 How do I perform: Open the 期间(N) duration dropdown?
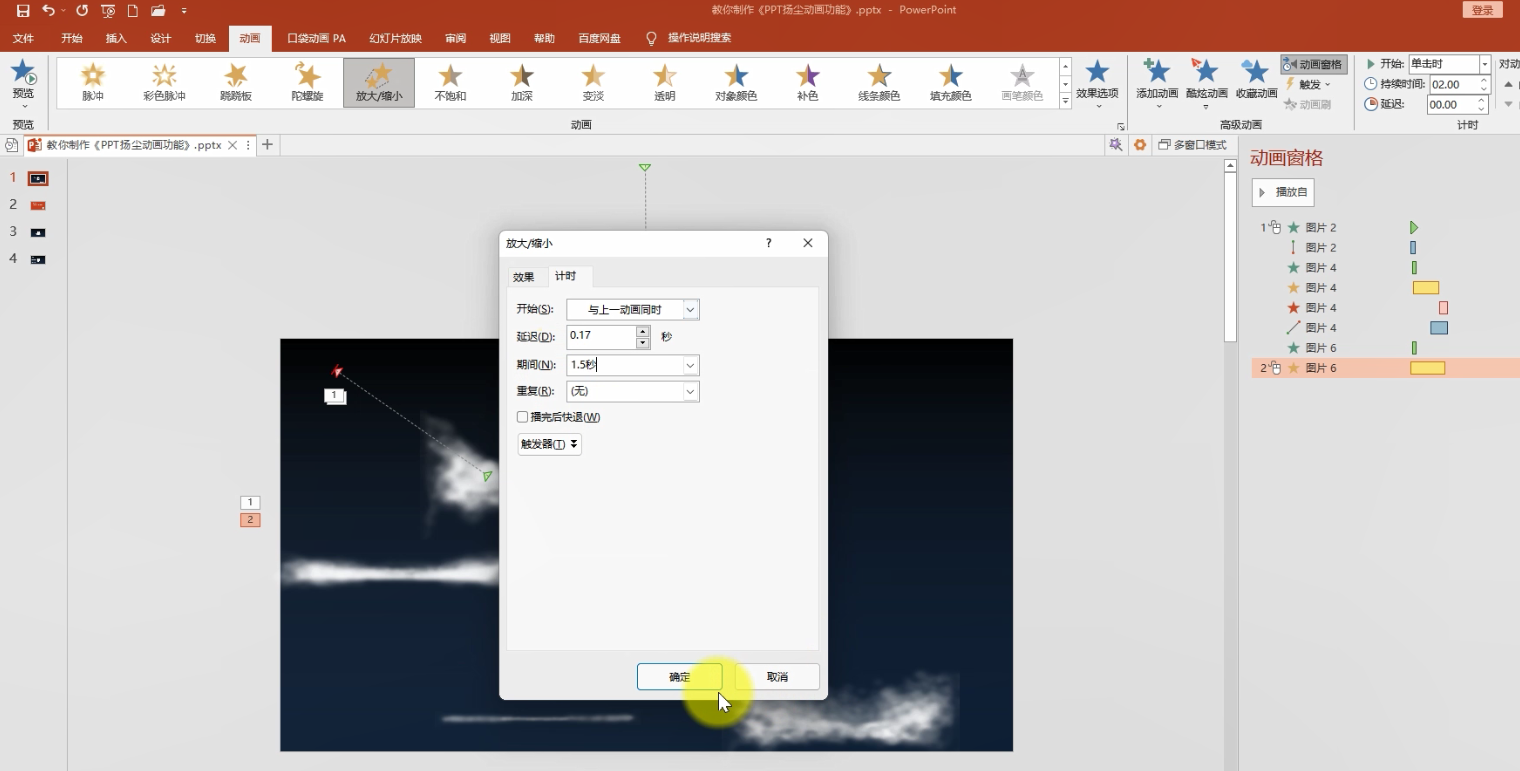click(690, 365)
